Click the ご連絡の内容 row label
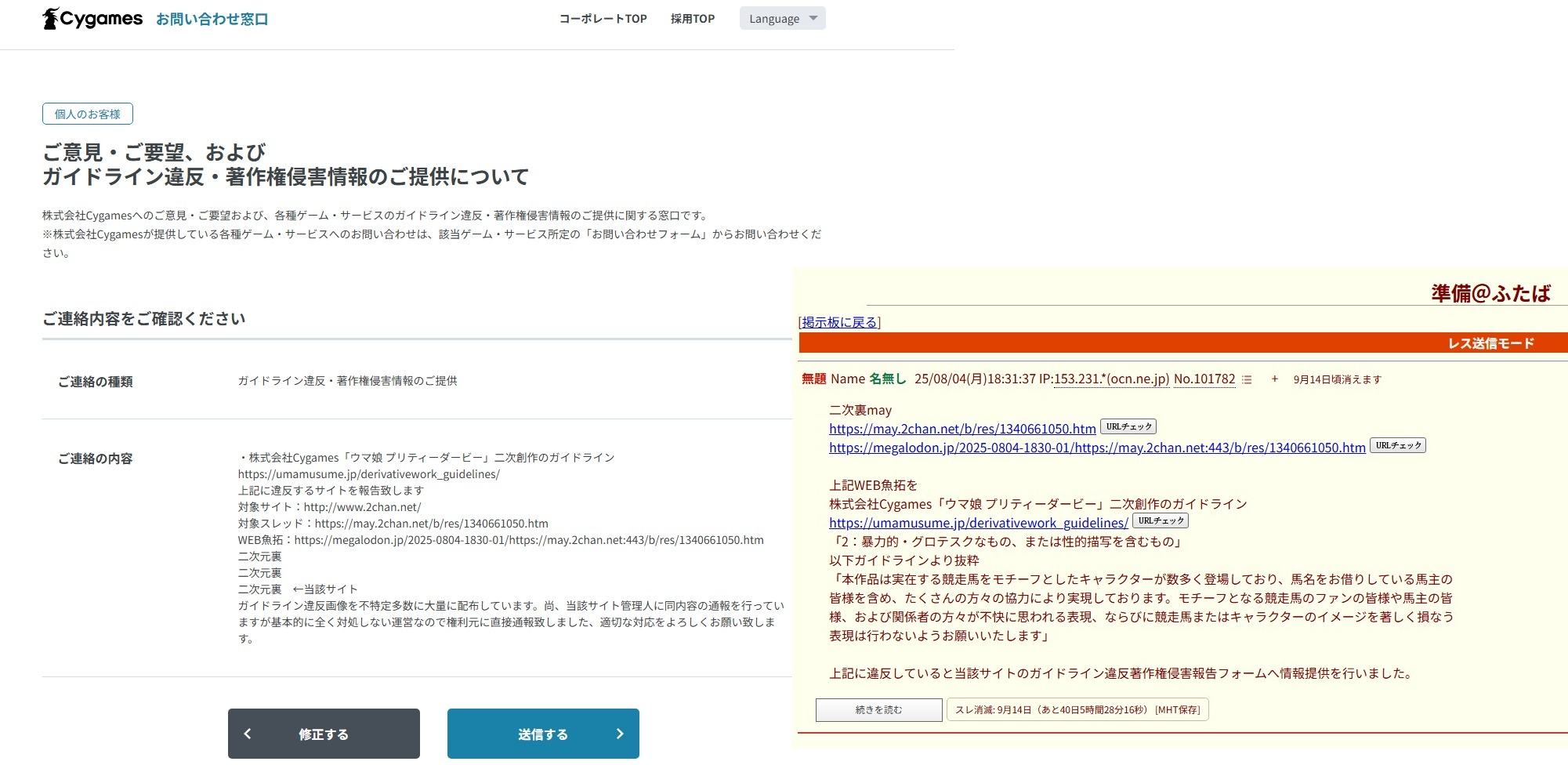1568x765 pixels. pos(96,459)
